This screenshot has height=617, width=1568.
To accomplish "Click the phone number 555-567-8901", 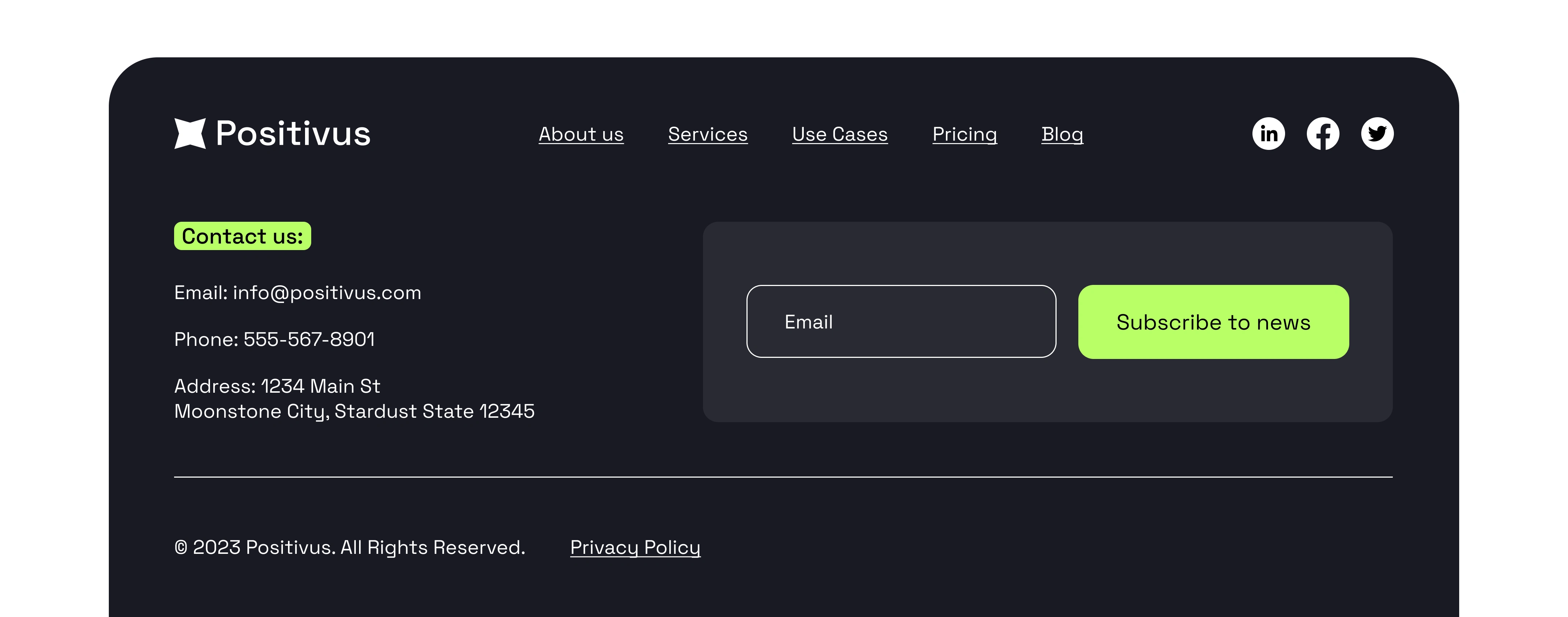I will (309, 339).
